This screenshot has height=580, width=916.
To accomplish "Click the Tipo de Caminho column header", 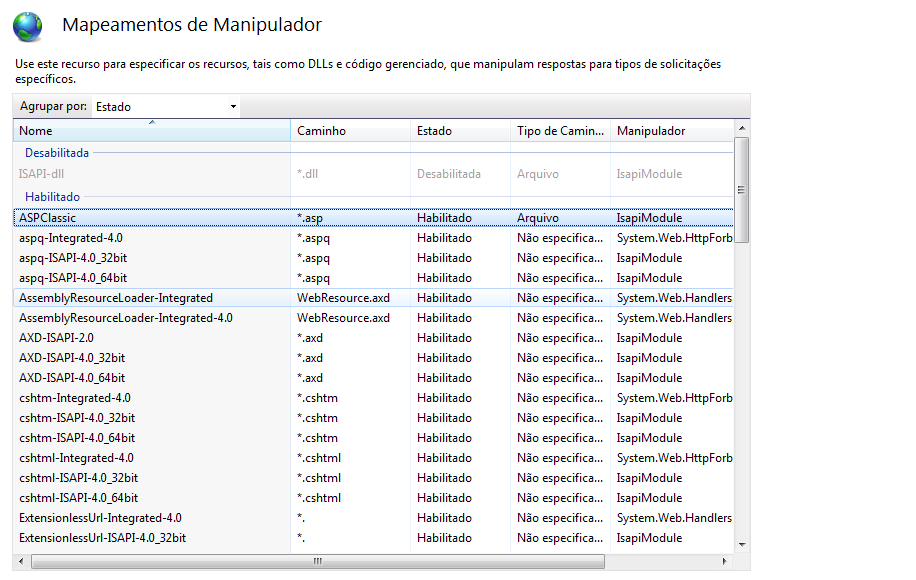I will click(x=560, y=131).
